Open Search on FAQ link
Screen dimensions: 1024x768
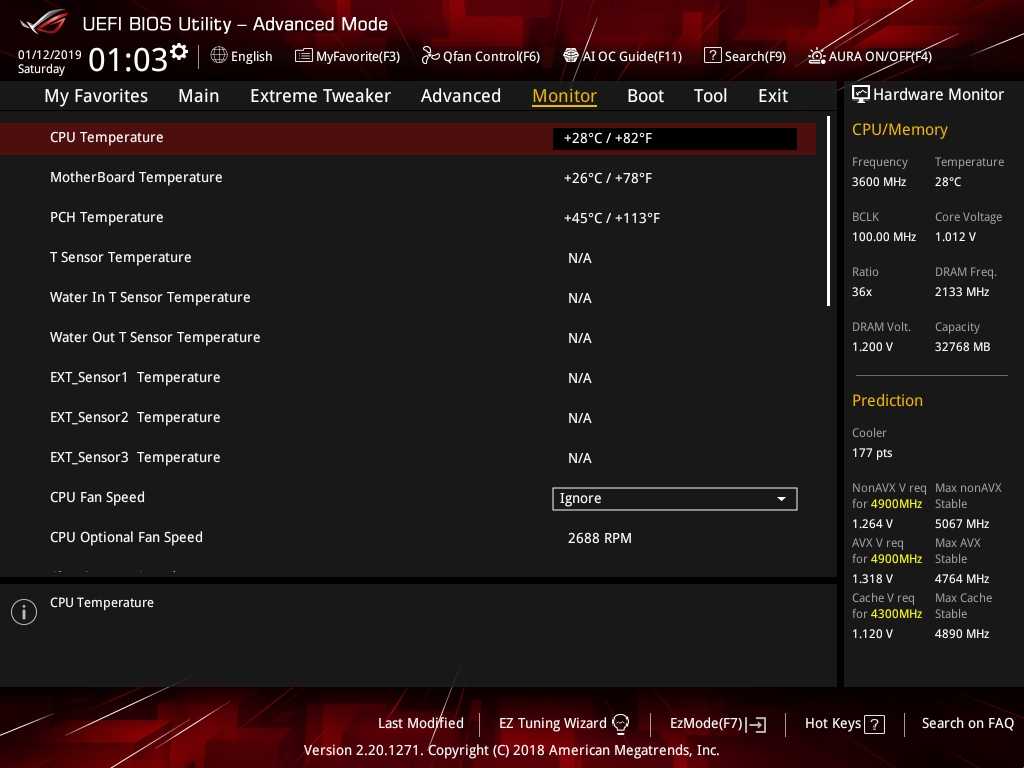967,723
